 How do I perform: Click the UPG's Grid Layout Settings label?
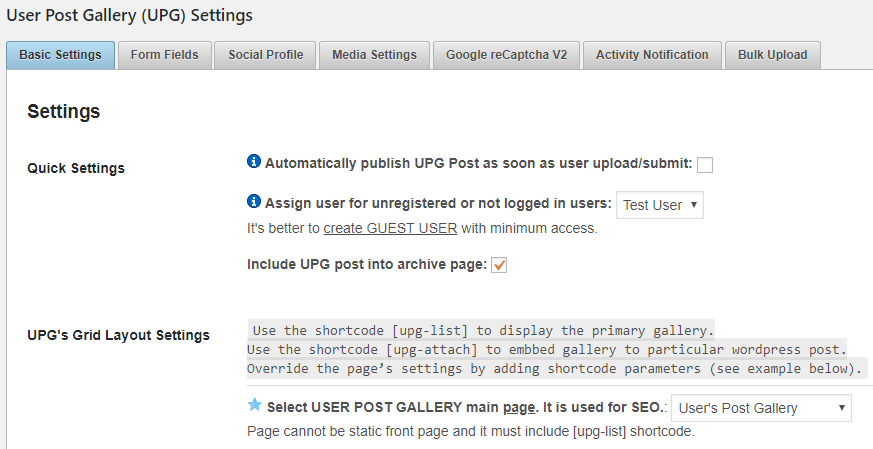[118, 335]
